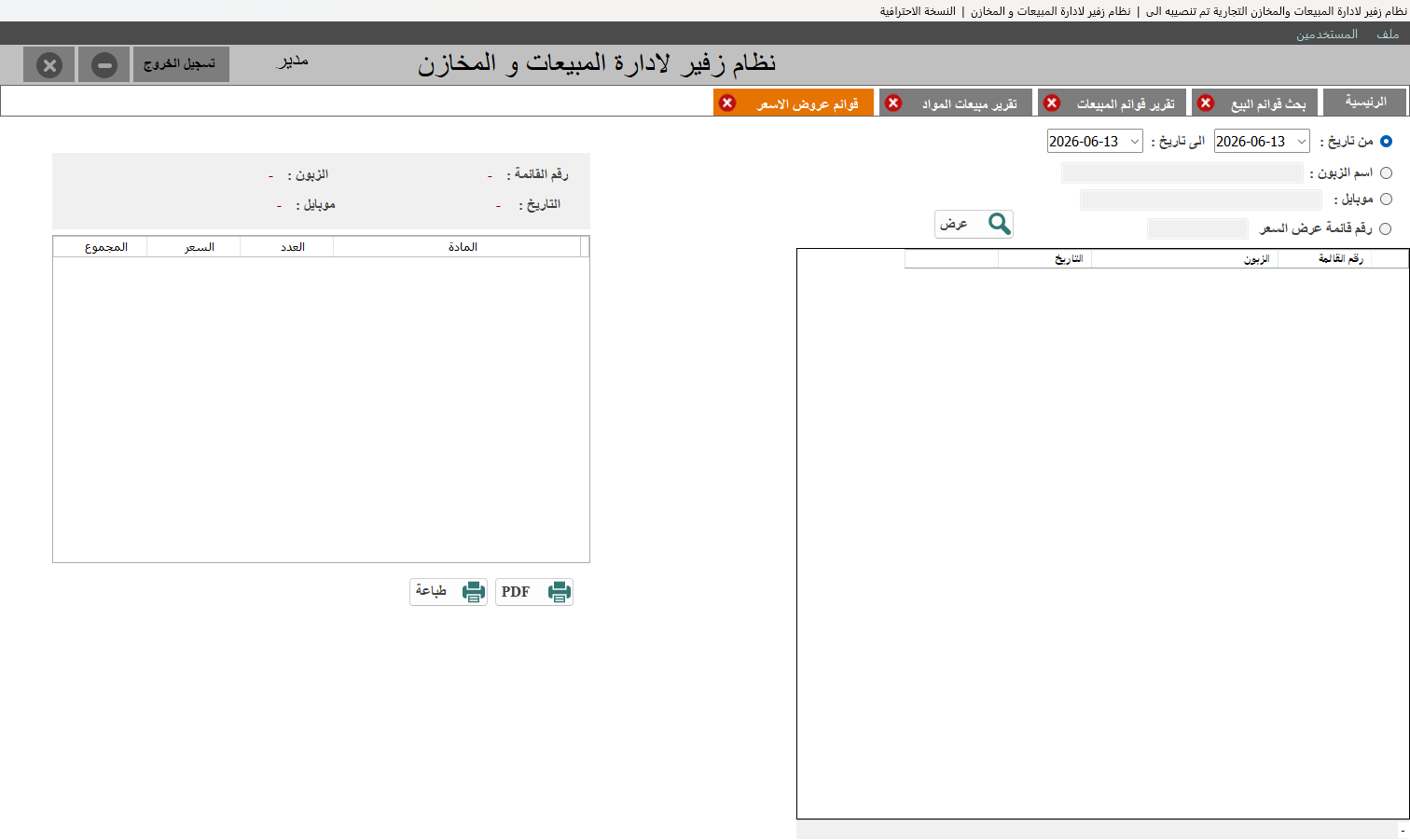1410x840 pixels.
Task: Select the رقم قائمة عرض السعر radio option
Action: click(1386, 228)
